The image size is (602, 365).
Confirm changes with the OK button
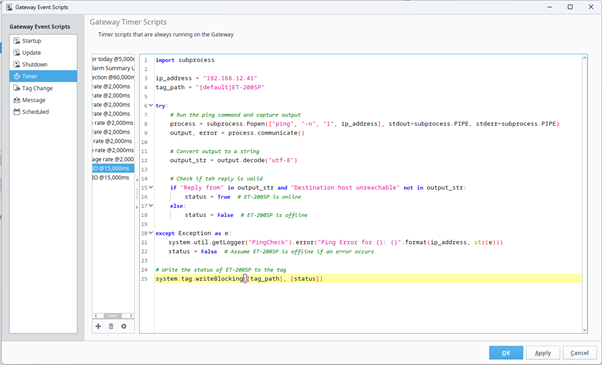pos(506,353)
